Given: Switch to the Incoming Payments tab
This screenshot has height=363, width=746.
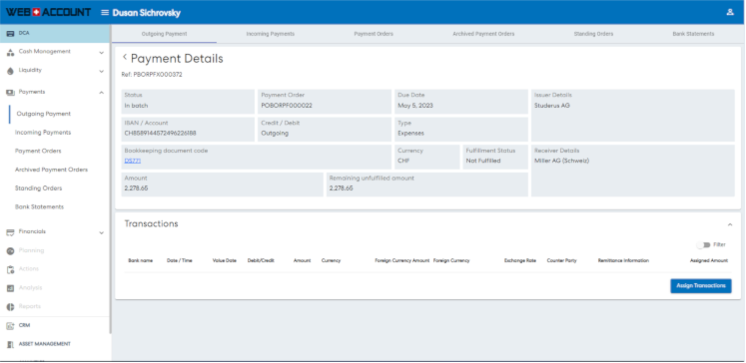Looking at the screenshot, I should click(x=270, y=34).
